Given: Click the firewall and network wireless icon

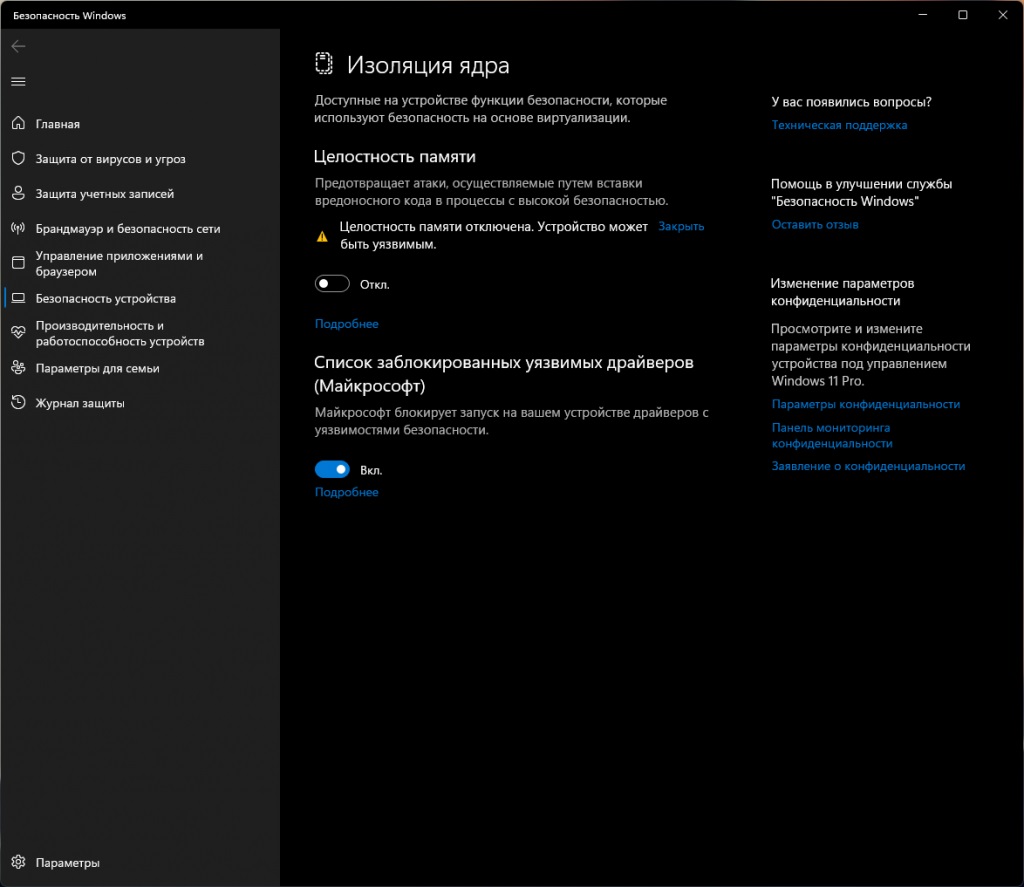Looking at the screenshot, I should (18, 229).
